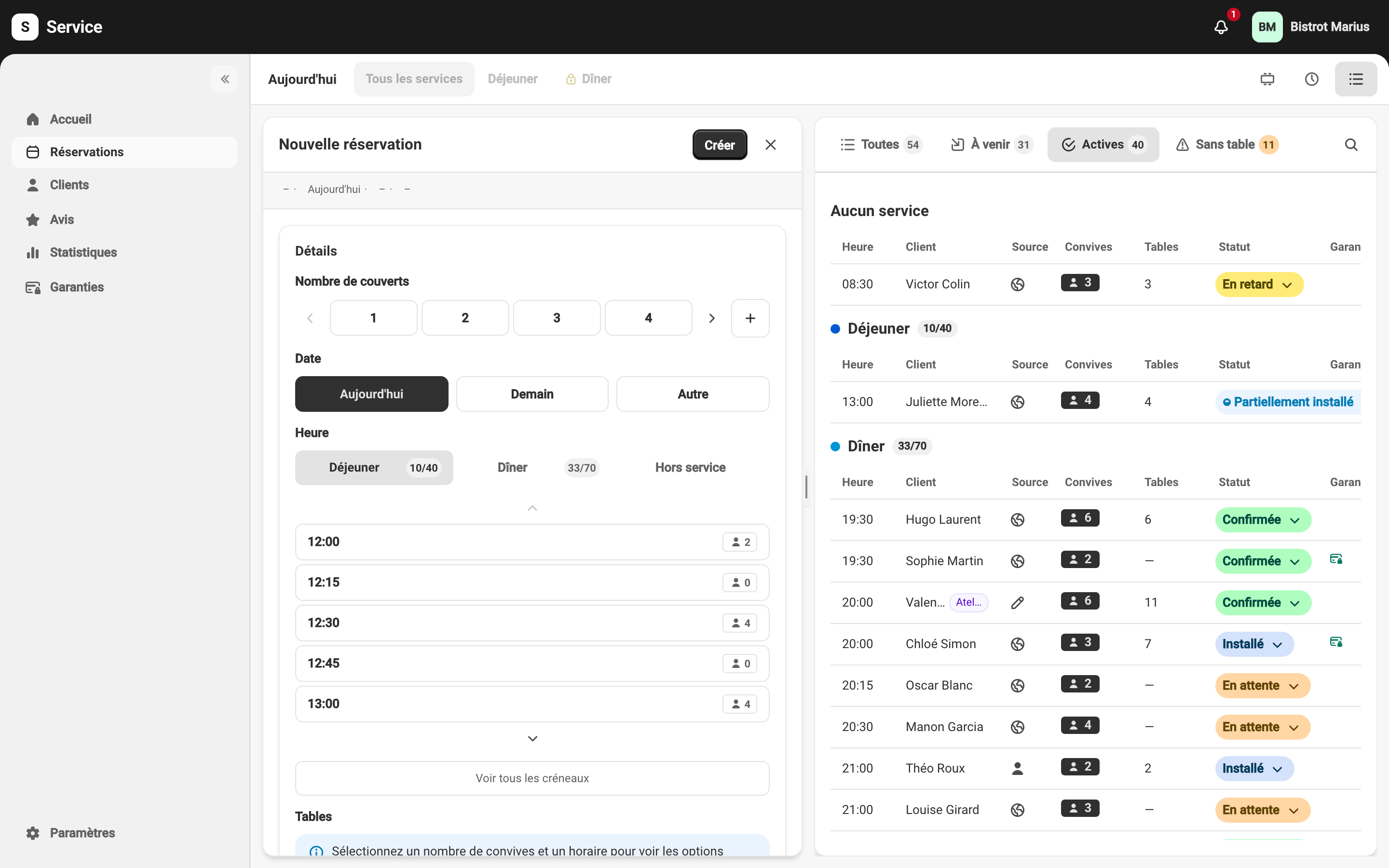Select the Dîner 33/70 service for the time
The height and width of the screenshot is (868, 1389).
click(x=532, y=468)
